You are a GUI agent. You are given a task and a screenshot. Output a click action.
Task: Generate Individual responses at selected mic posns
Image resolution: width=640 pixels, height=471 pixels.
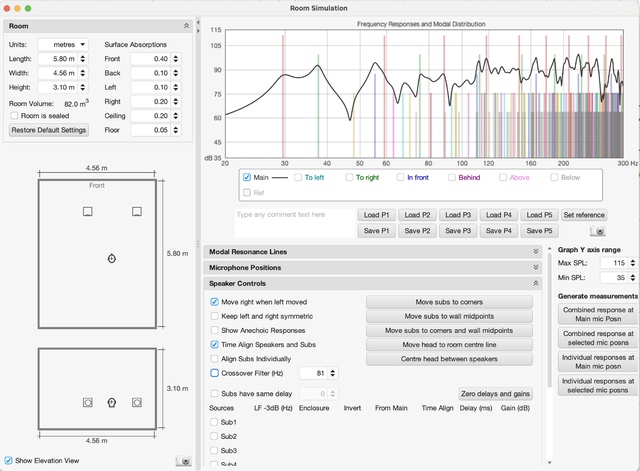[598, 385]
